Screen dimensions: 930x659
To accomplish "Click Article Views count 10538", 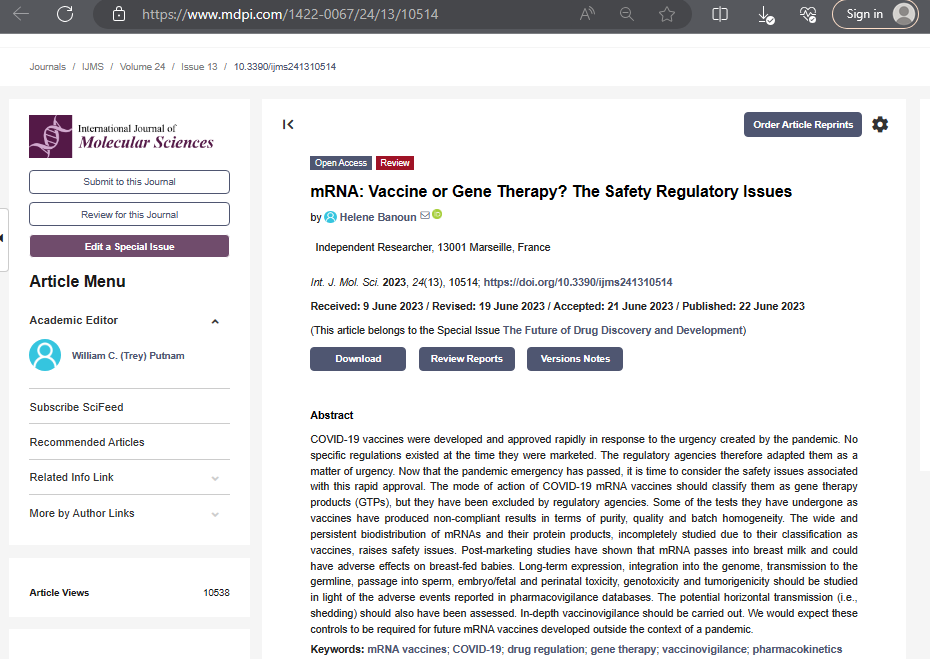I will click(x=216, y=593).
